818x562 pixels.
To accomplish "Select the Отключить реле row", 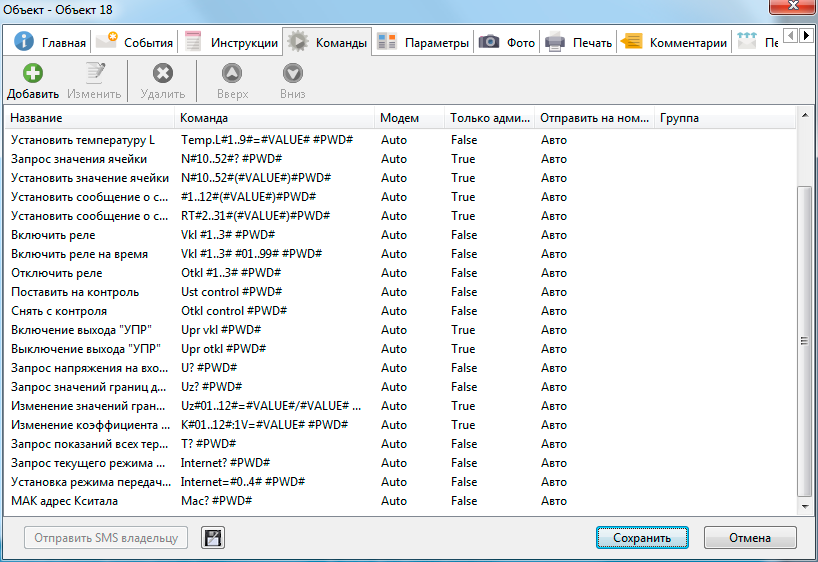I will point(400,273).
